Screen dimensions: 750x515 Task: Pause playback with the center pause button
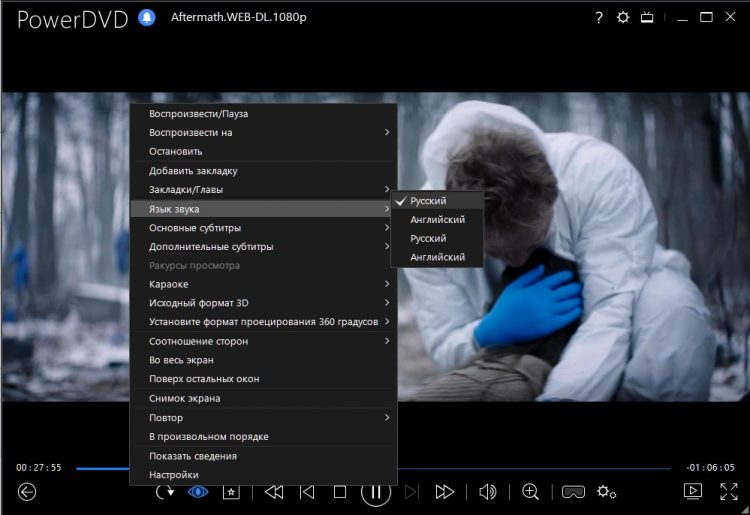(375, 491)
